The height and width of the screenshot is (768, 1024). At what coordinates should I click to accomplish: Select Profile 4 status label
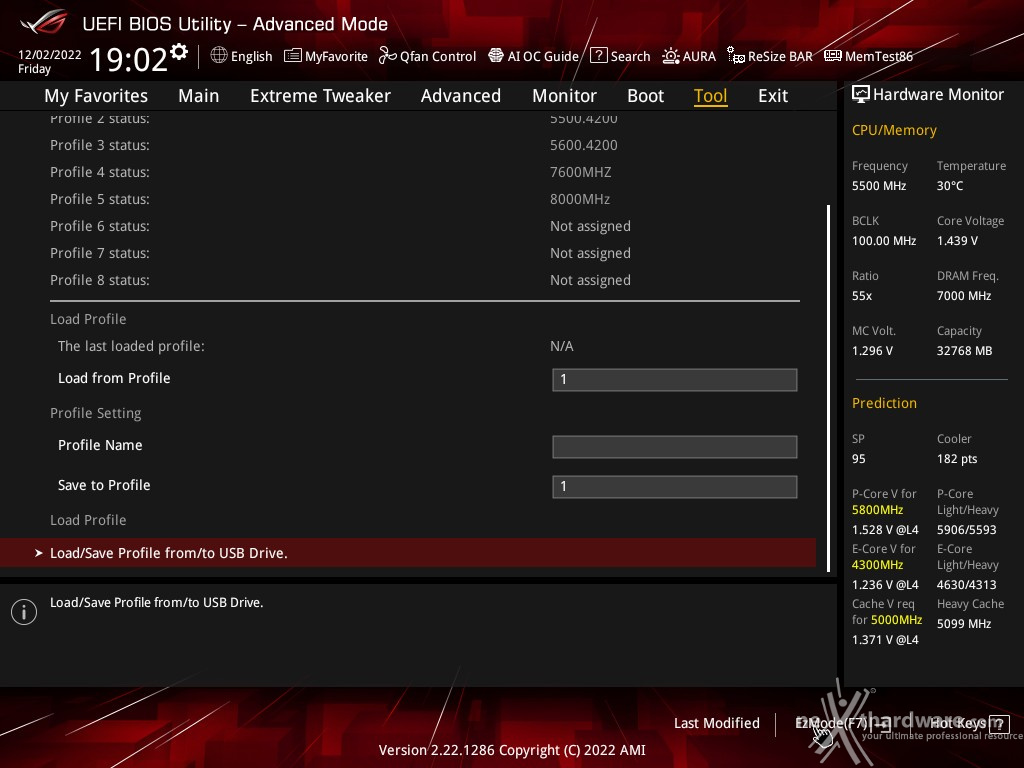pyautogui.click(x=100, y=172)
